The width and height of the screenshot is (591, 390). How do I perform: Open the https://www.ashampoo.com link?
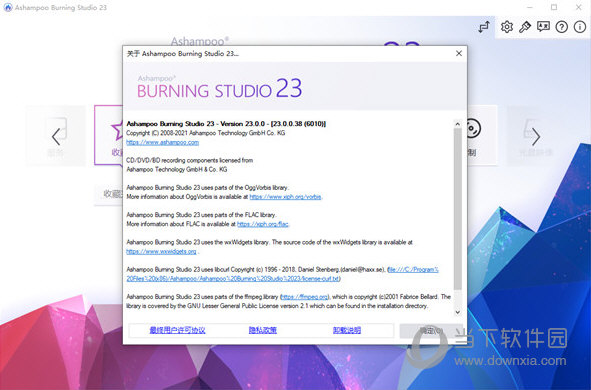pos(162,142)
